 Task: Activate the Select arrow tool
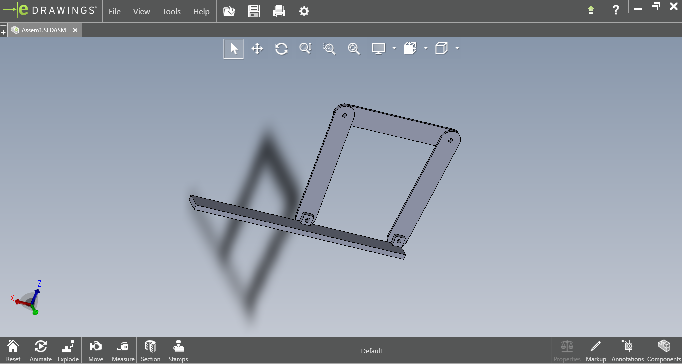click(234, 49)
